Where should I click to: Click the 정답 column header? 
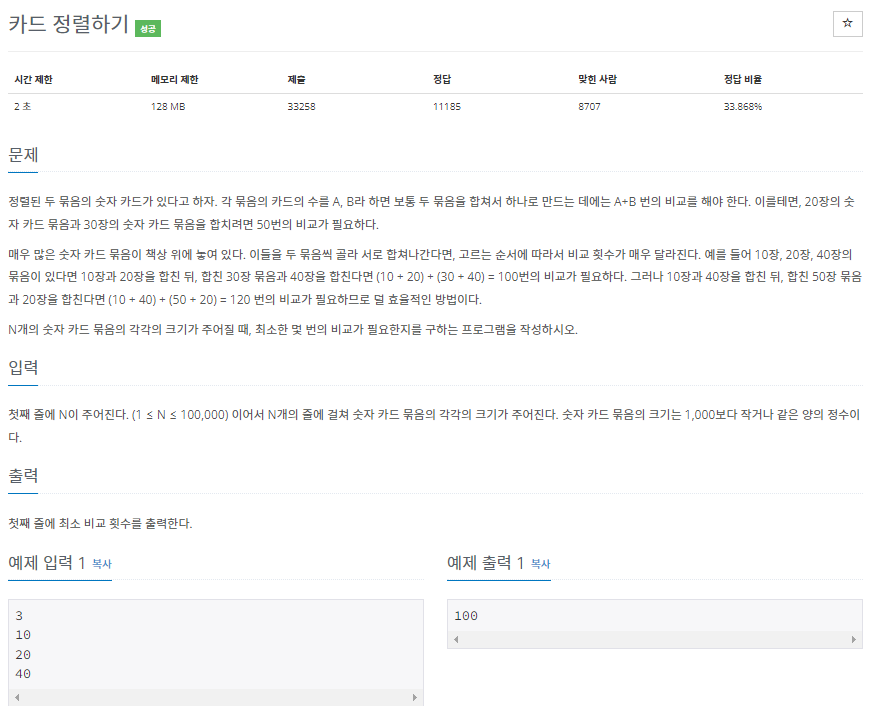click(442, 79)
